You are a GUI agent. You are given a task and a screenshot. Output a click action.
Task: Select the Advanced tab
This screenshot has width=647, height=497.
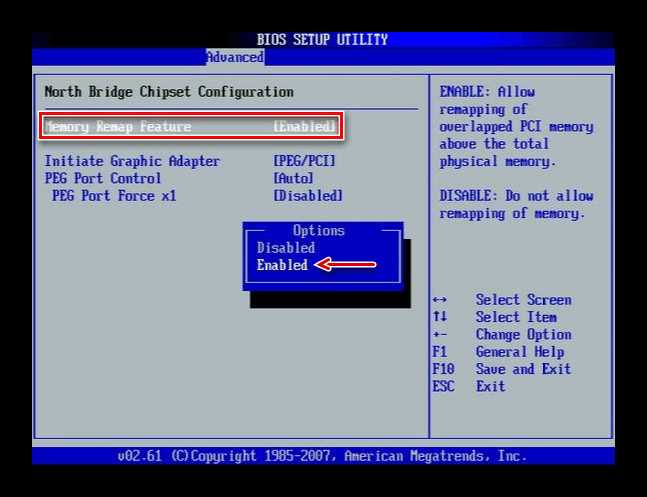[235, 57]
